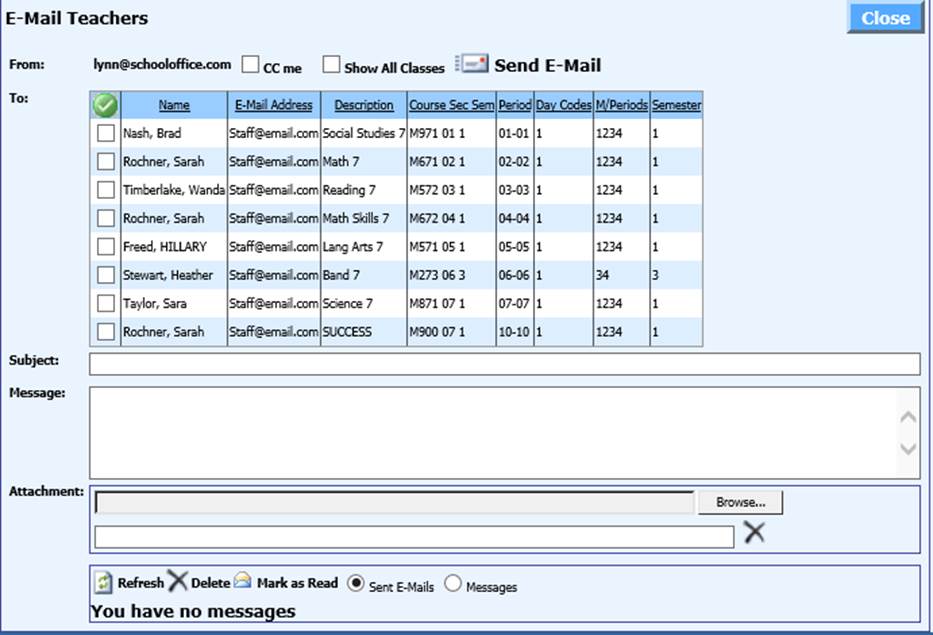
Task: Click the Delete X icon in messages bar
Action: [x=177, y=582]
